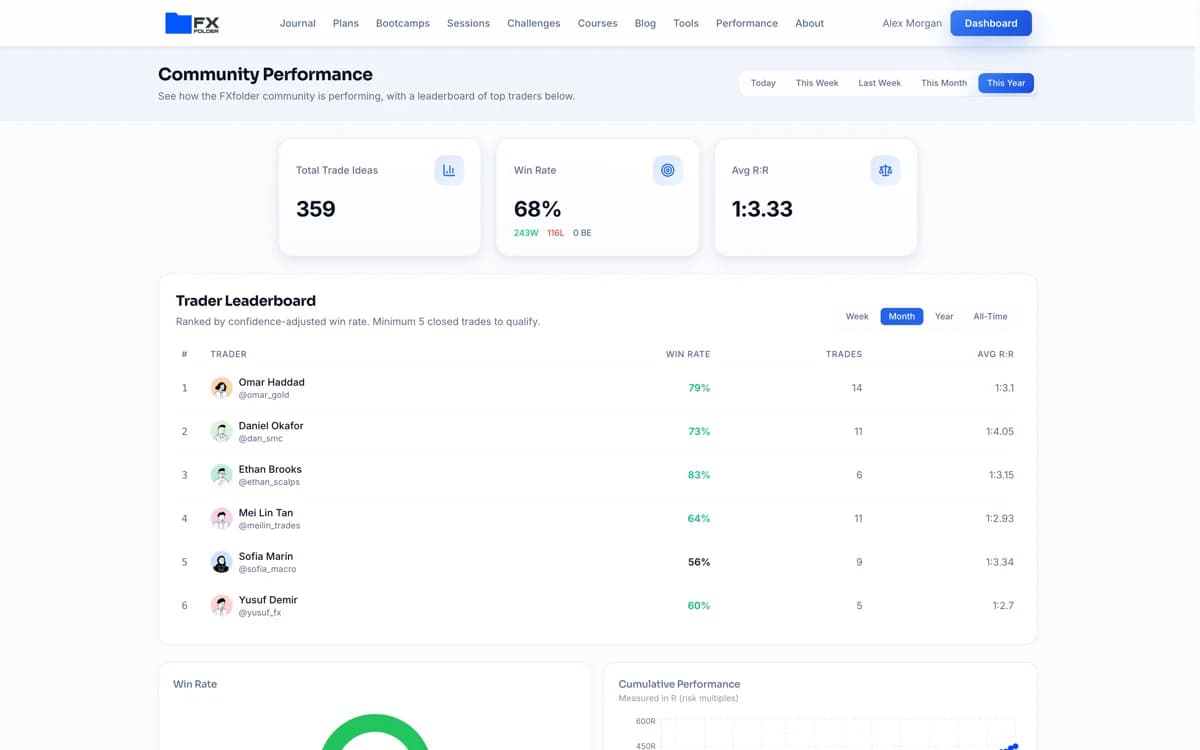Screen dimensions: 1200x750
Task: Click the 83% win rate value
Action: coord(699,475)
